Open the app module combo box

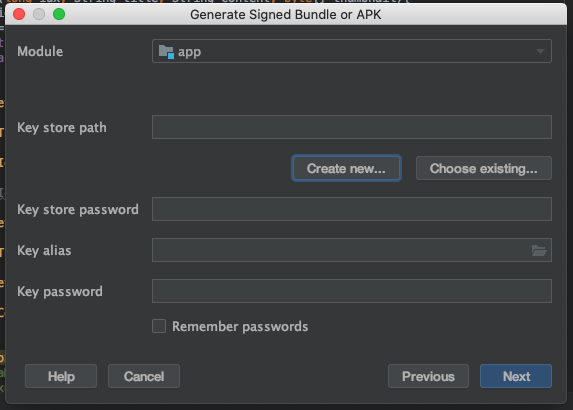pyautogui.click(x=352, y=51)
